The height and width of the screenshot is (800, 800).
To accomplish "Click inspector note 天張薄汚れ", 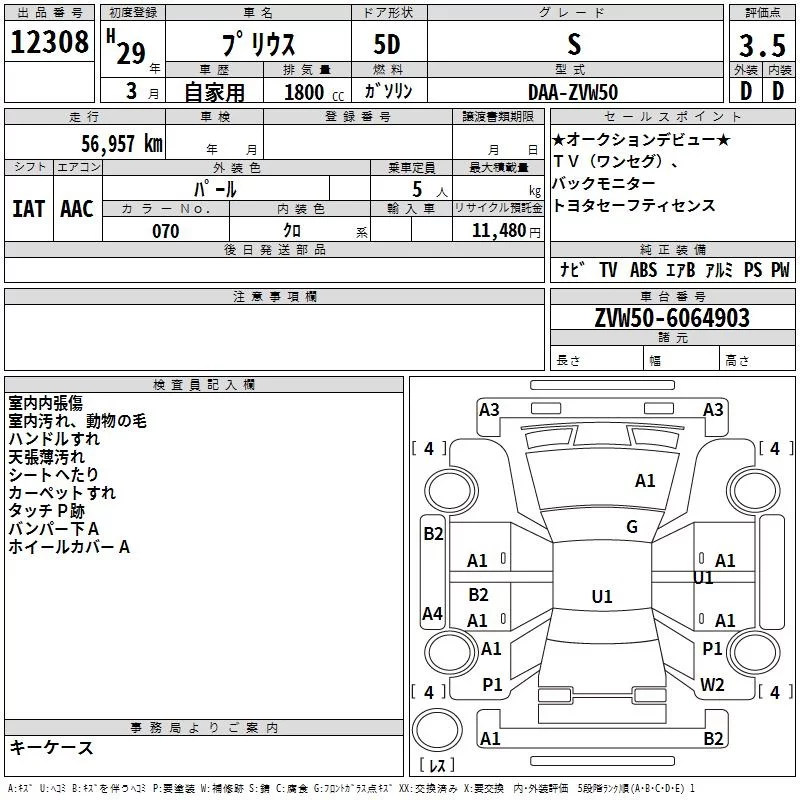I will click(46, 457).
